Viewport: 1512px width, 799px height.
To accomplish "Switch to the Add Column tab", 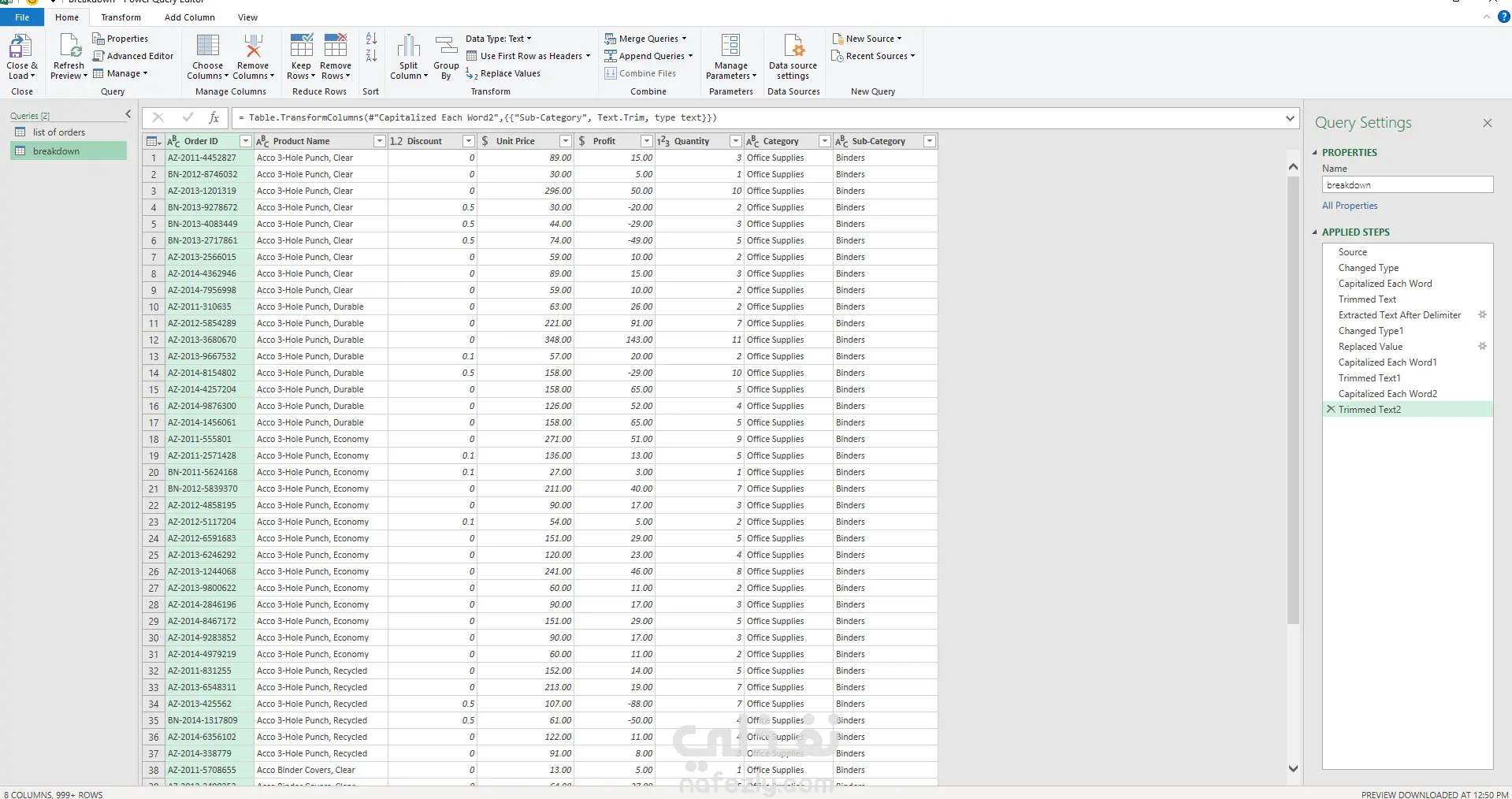I will [189, 17].
